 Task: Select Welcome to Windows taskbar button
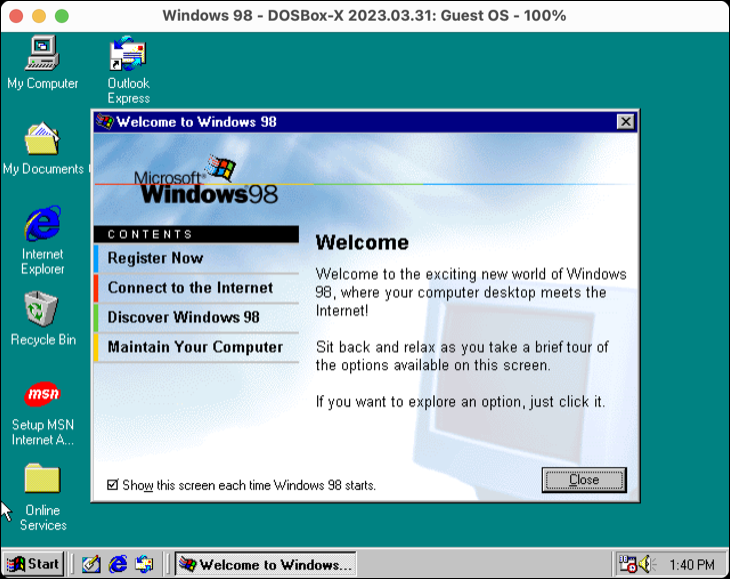point(266,564)
